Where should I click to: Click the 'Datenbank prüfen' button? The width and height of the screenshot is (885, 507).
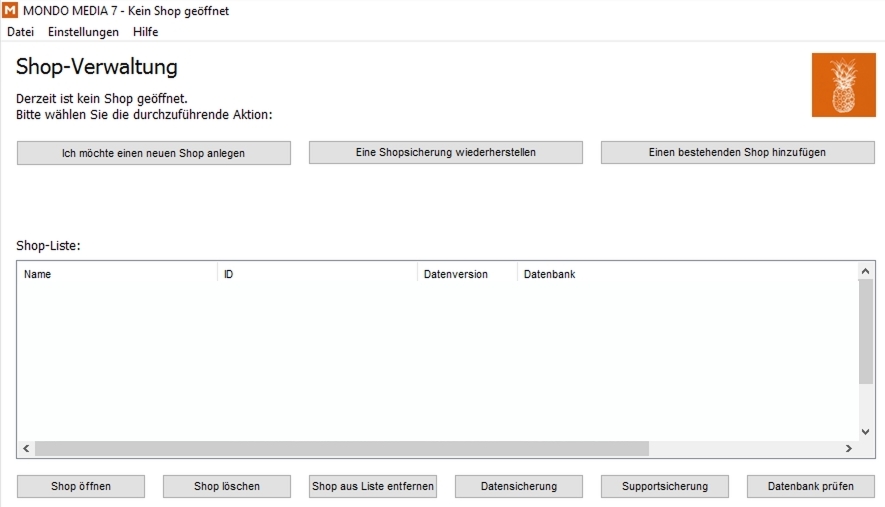tap(810, 486)
